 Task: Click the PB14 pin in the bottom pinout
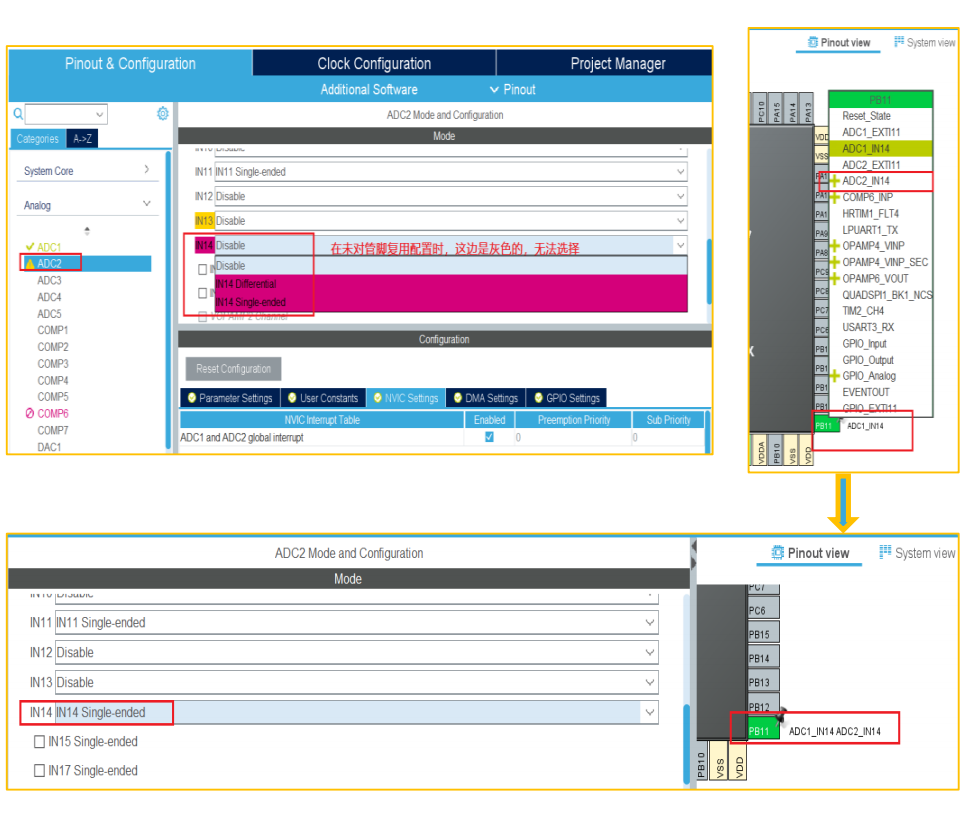coord(763,658)
